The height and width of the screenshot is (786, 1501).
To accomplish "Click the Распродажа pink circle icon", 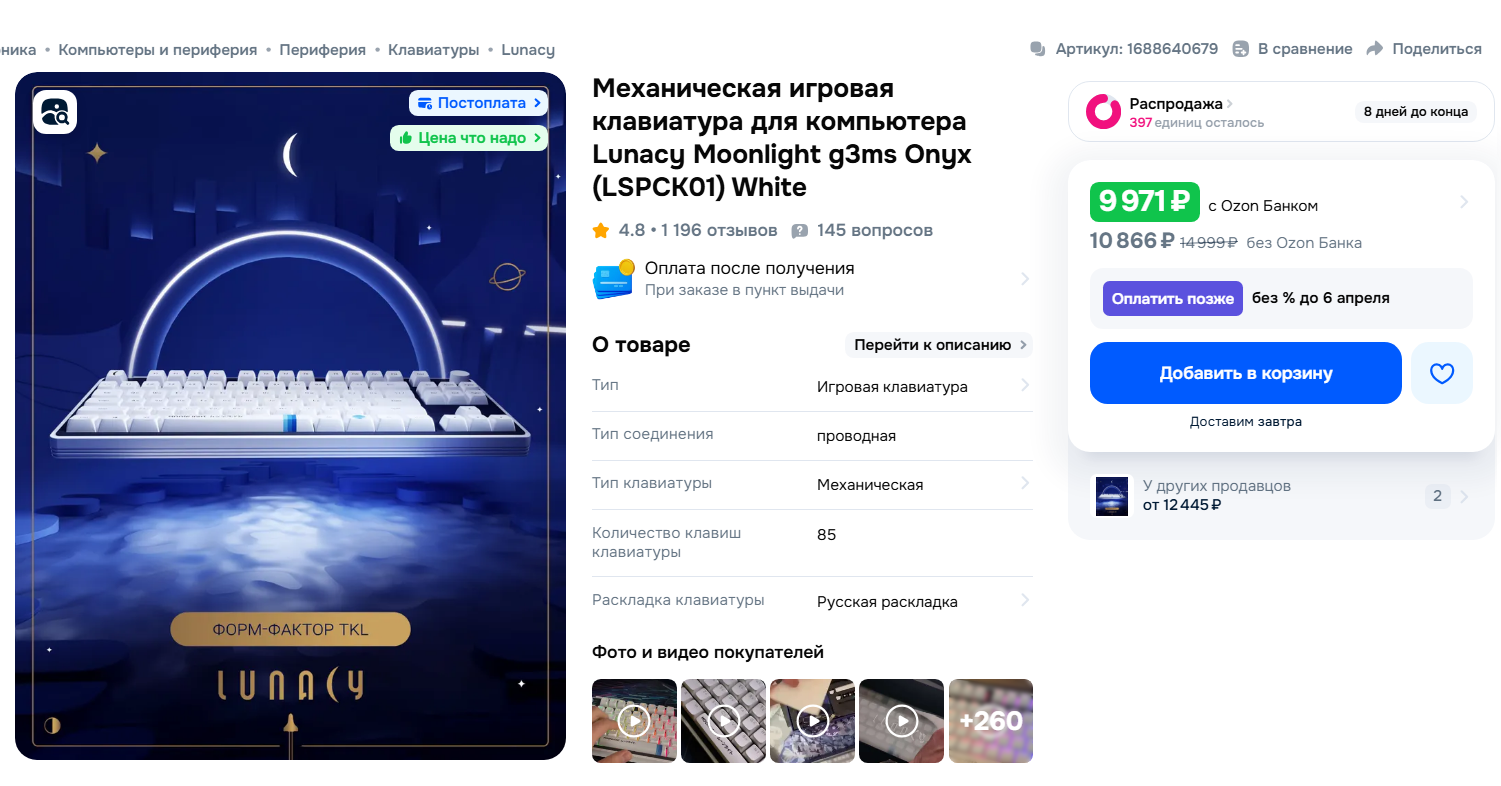I will coord(1104,112).
